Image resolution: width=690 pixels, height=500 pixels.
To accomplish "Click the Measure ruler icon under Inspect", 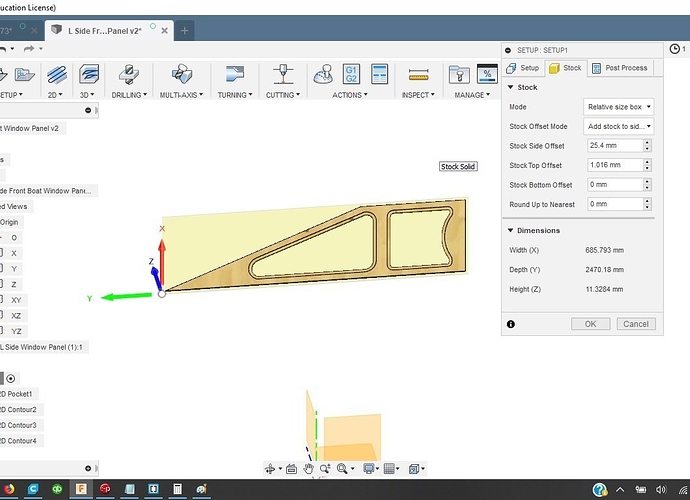I will pos(418,74).
